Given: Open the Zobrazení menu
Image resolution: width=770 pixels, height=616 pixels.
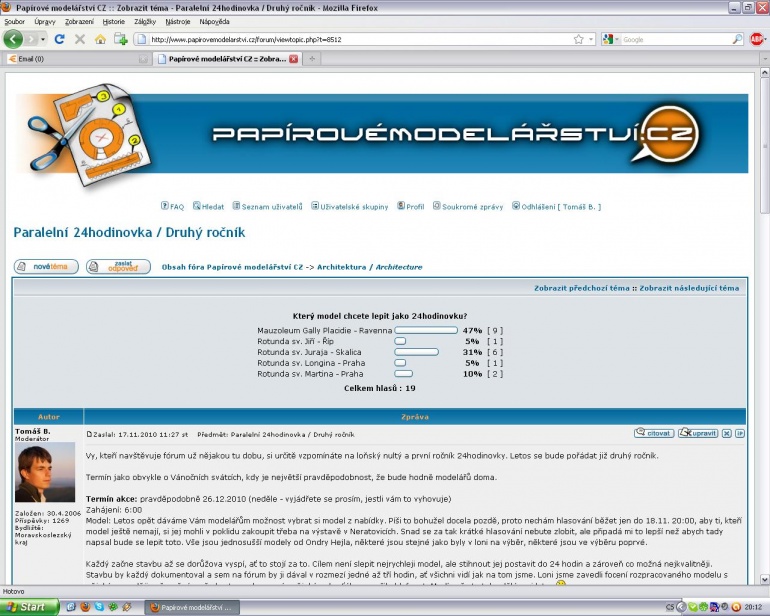Looking at the screenshot, I should coord(79,22).
